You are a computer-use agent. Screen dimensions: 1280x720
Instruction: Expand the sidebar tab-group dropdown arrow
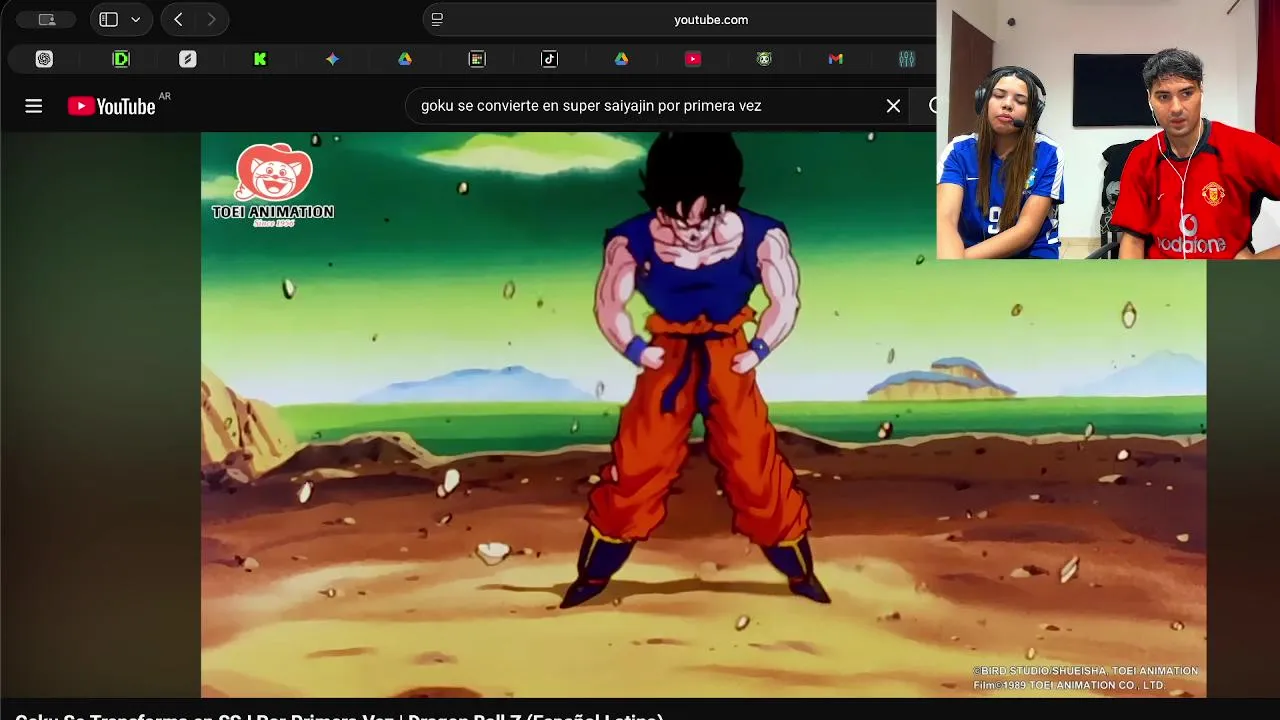click(x=136, y=20)
